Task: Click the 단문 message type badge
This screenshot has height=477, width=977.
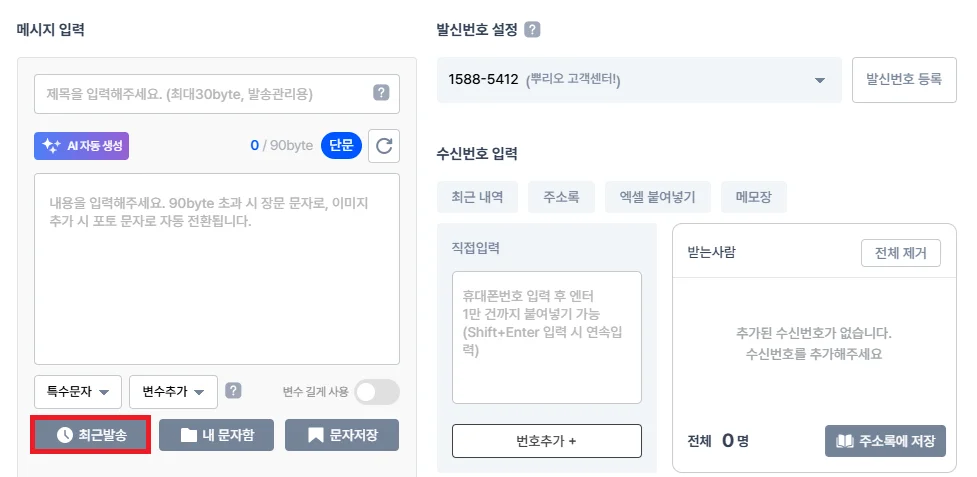Action: coord(341,146)
